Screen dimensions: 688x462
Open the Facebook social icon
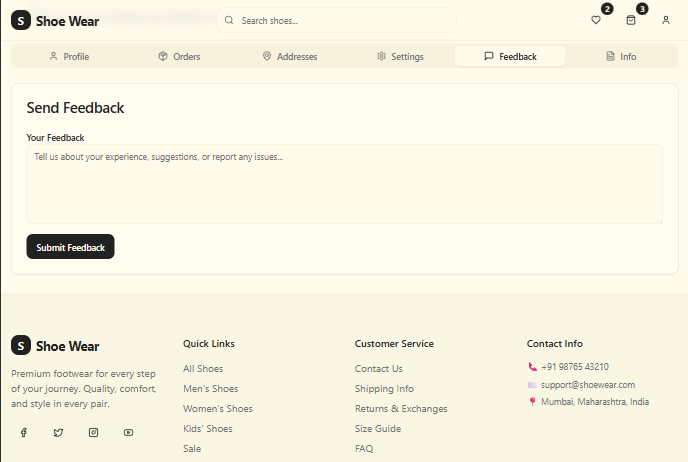24,432
